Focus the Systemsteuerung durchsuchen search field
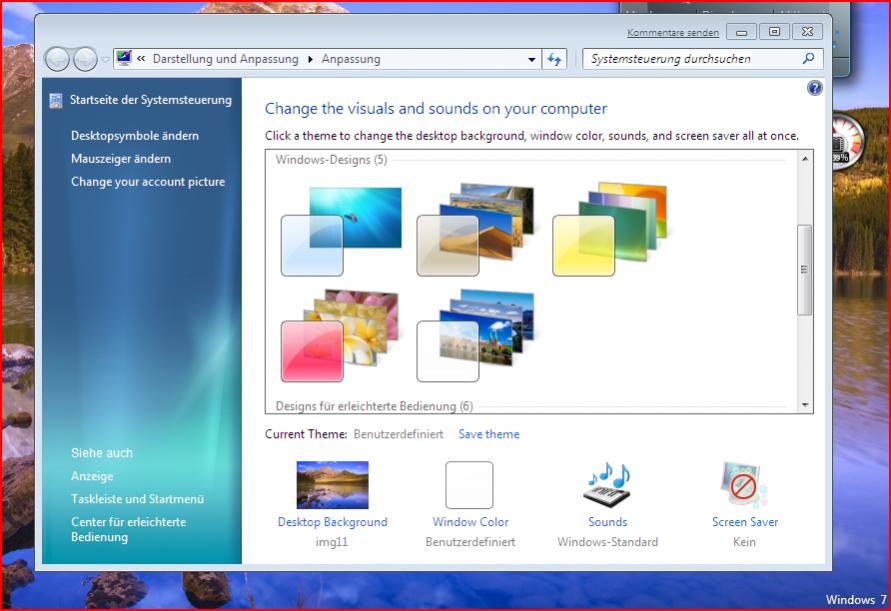891x611 pixels. point(702,59)
